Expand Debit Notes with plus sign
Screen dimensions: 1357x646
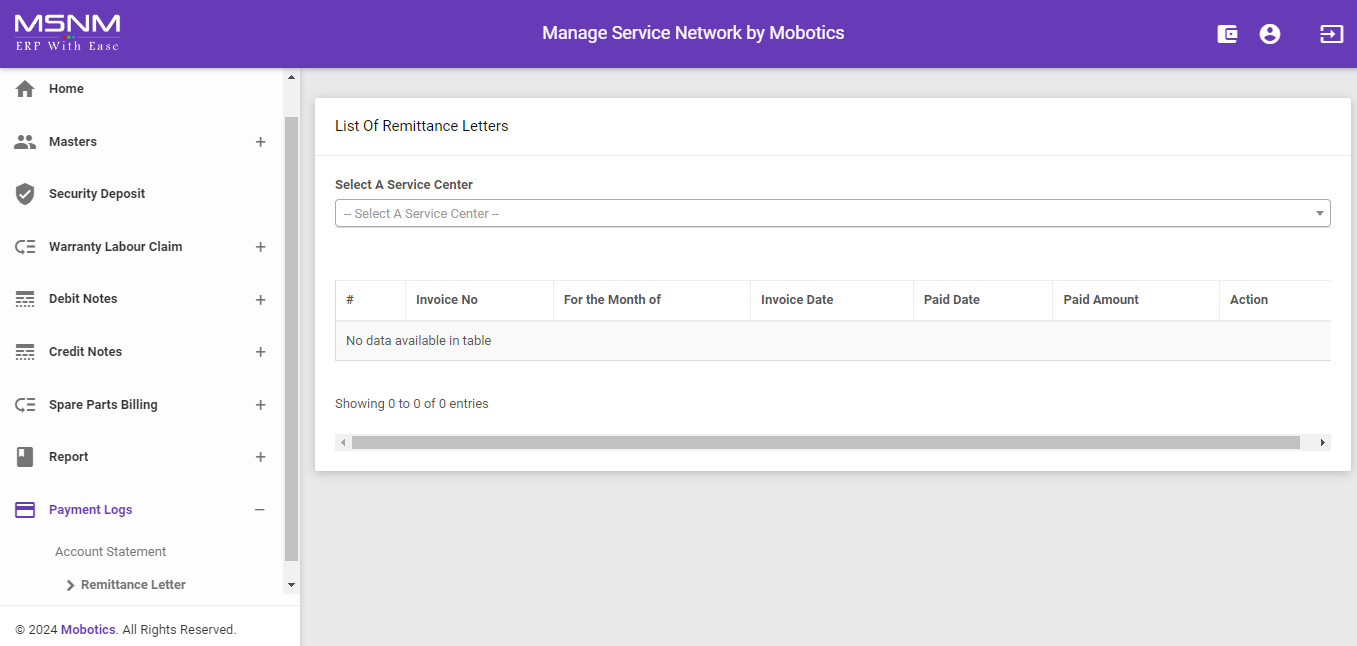tap(260, 300)
